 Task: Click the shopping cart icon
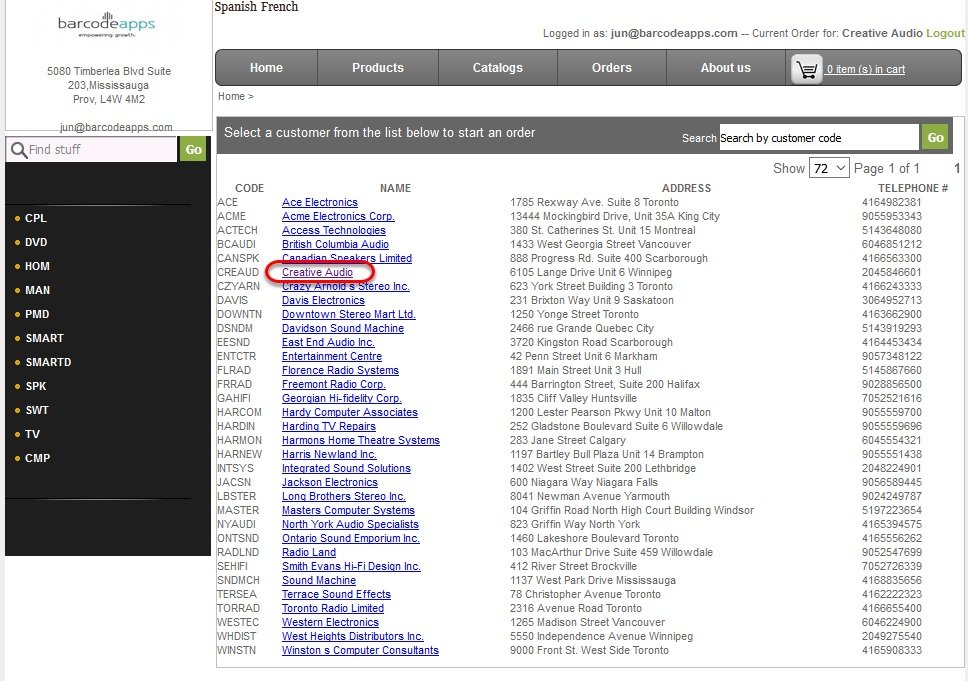[806, 69]
